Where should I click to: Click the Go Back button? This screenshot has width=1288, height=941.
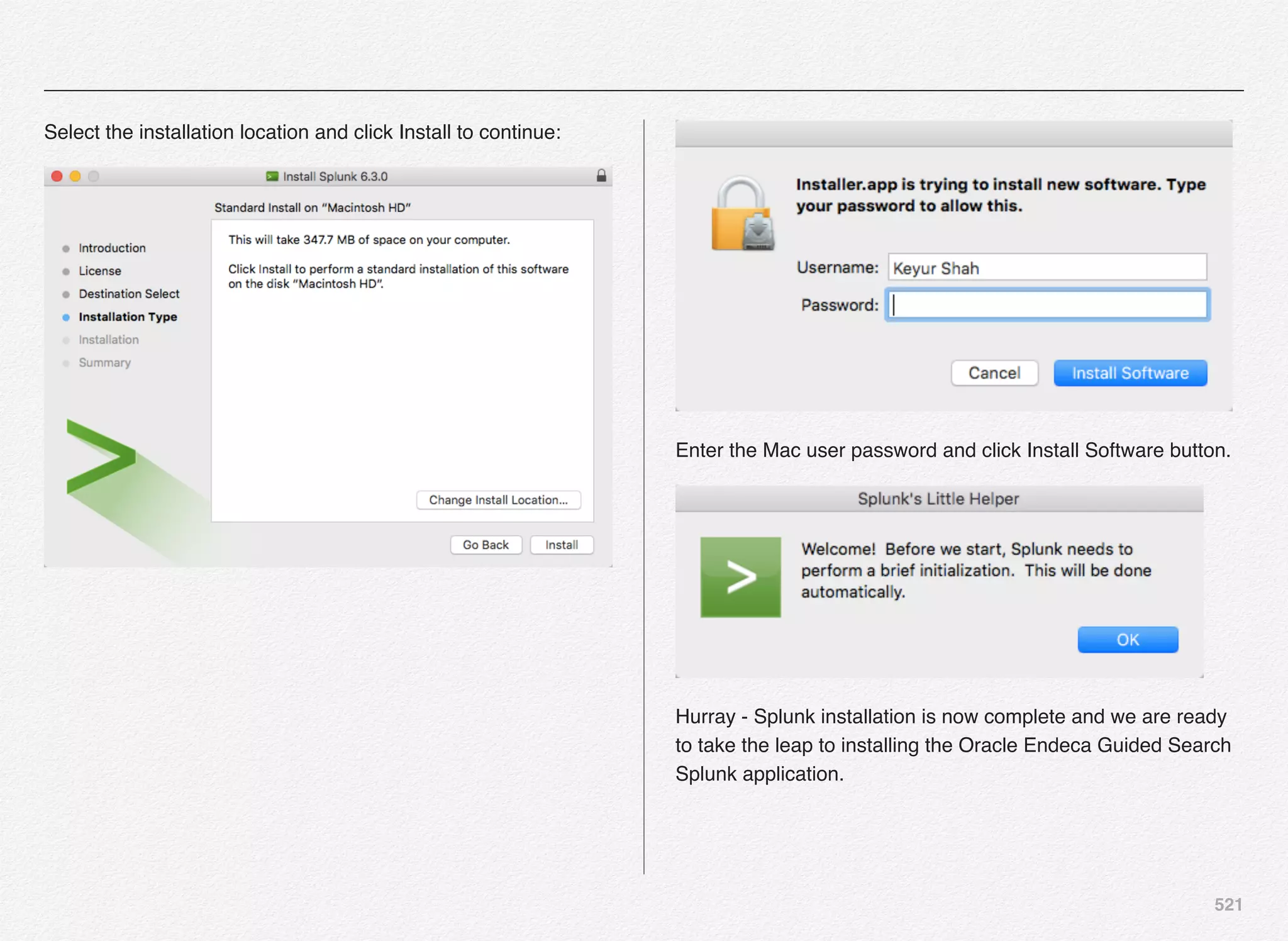point(486,545)
